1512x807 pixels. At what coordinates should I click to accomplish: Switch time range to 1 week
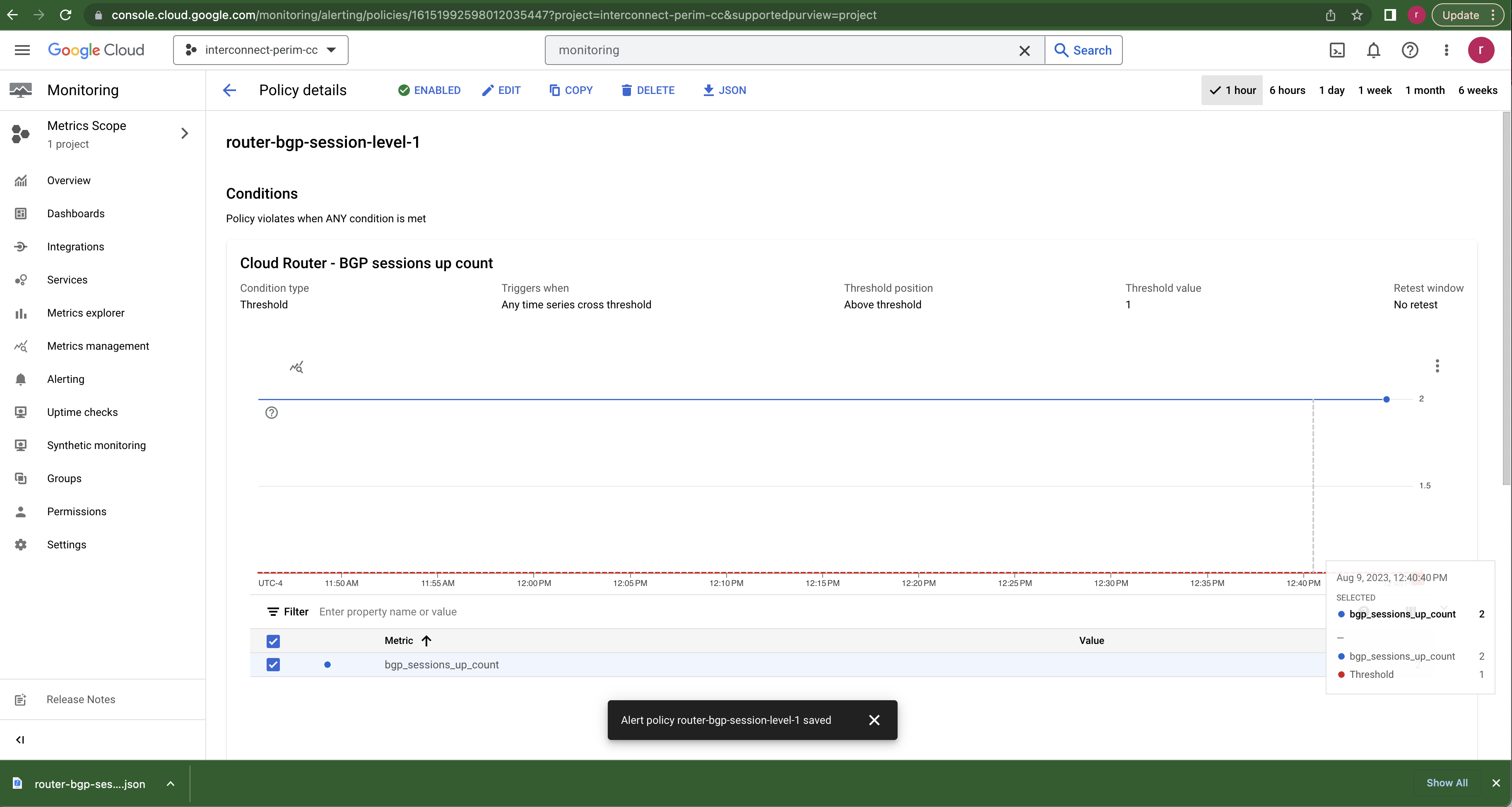pyautogui.click(x=1375, y=90)
